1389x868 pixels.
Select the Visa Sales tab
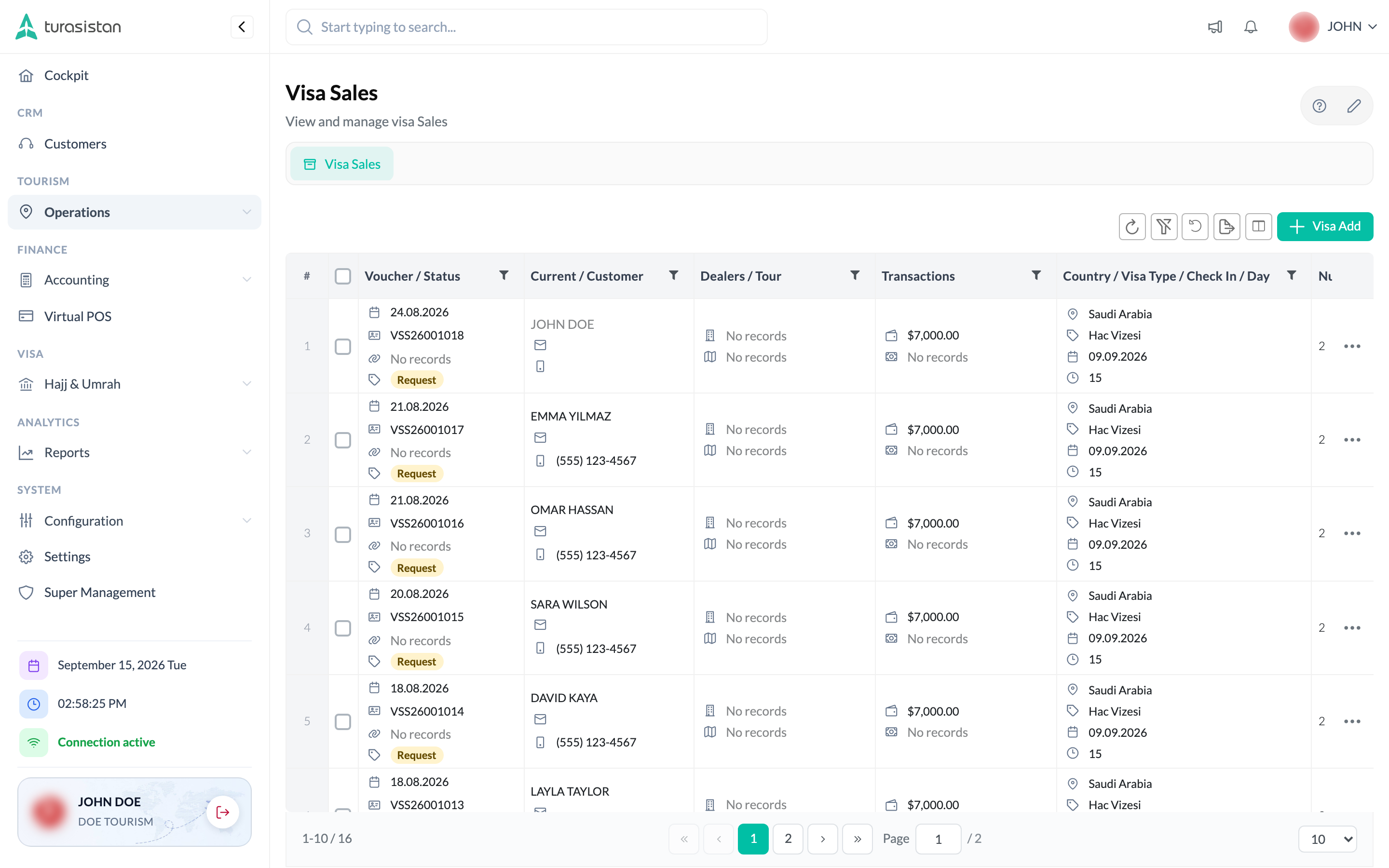[x=341, y=164]
